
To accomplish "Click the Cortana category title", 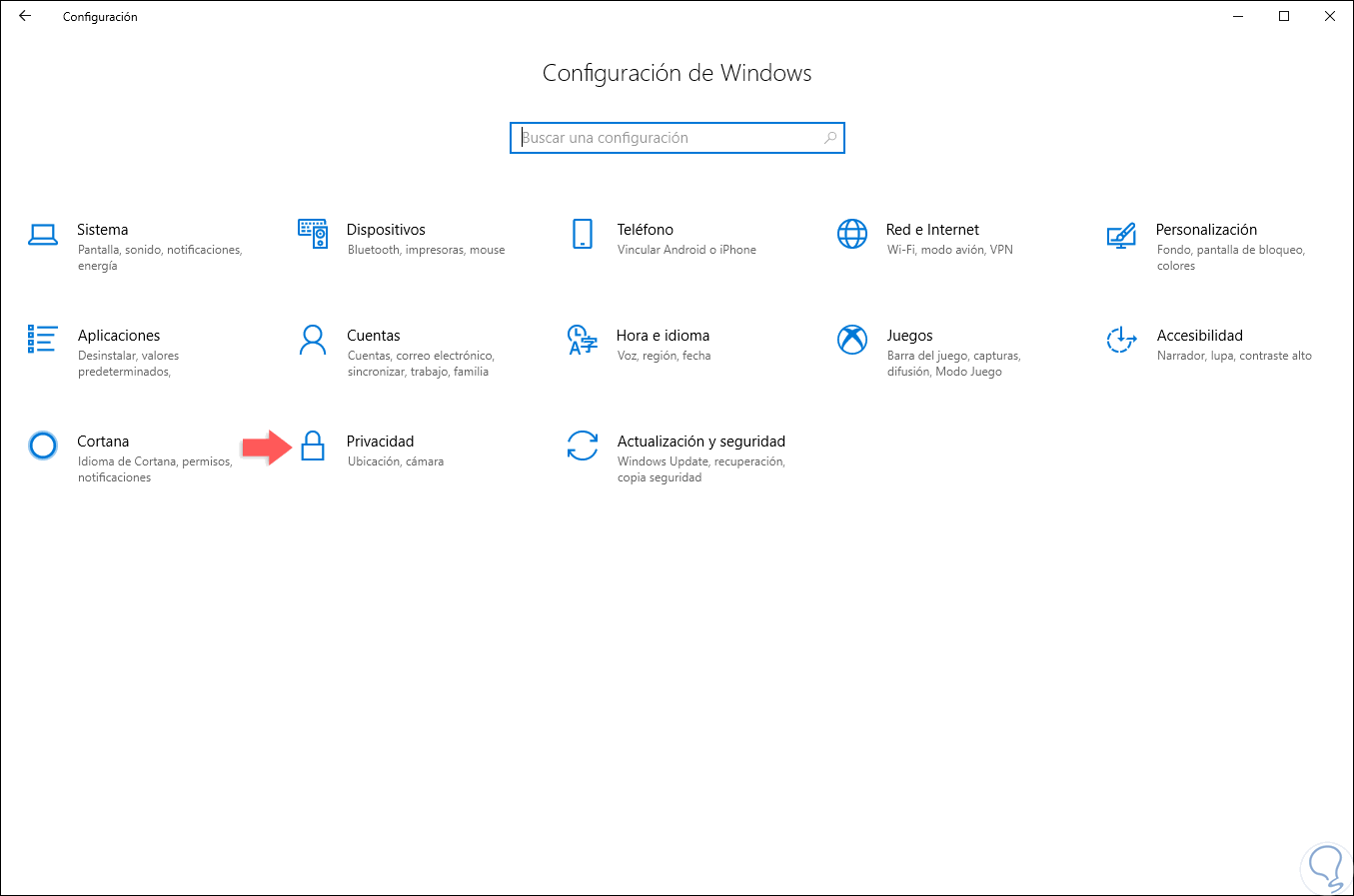I will 103,442.
